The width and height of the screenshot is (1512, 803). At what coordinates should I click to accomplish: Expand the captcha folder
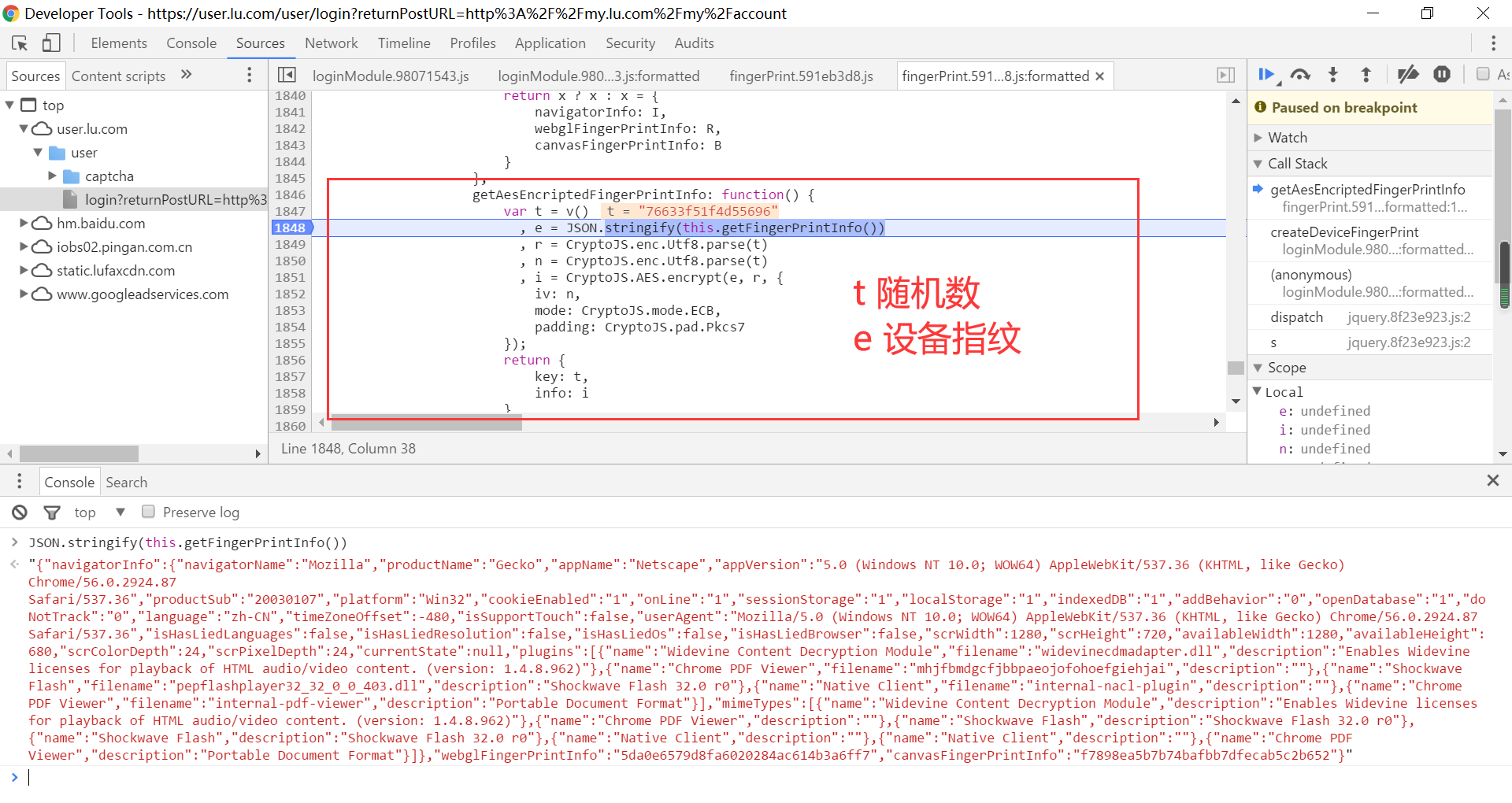pos(53,176)
